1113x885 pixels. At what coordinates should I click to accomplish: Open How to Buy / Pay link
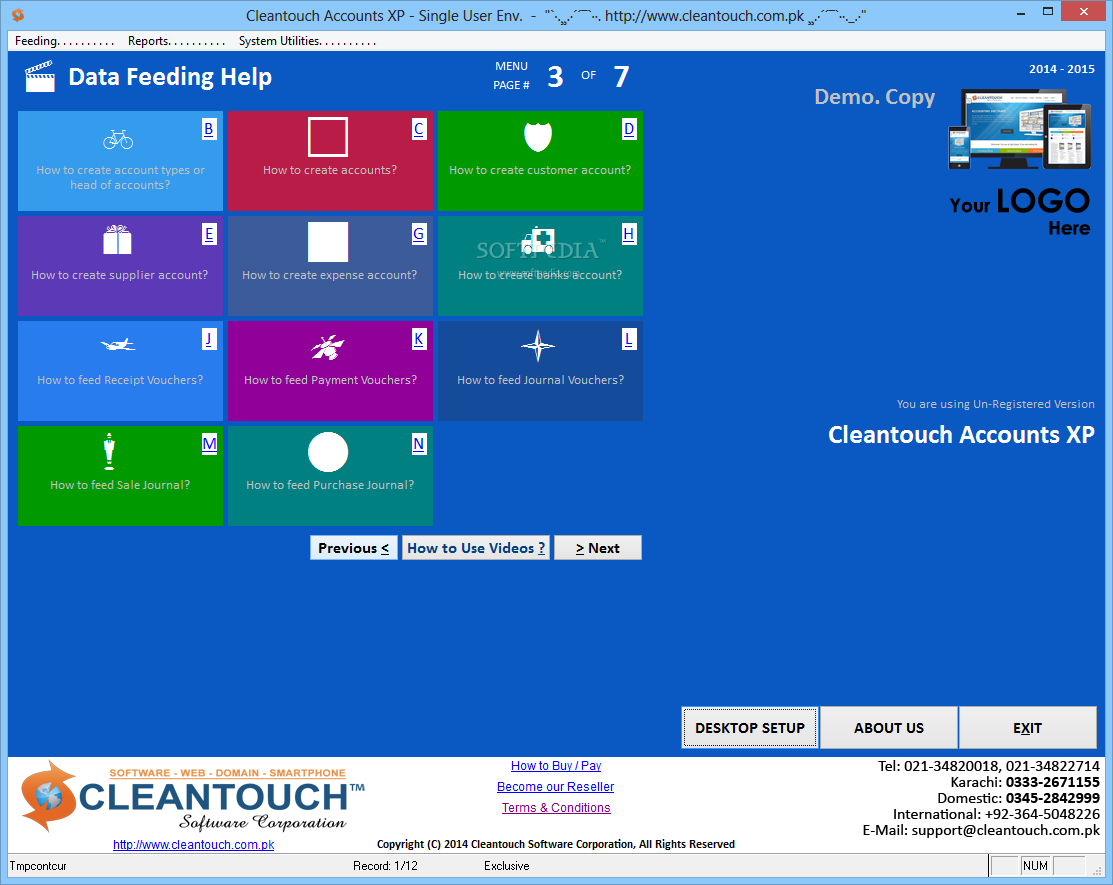coord(556,766)
